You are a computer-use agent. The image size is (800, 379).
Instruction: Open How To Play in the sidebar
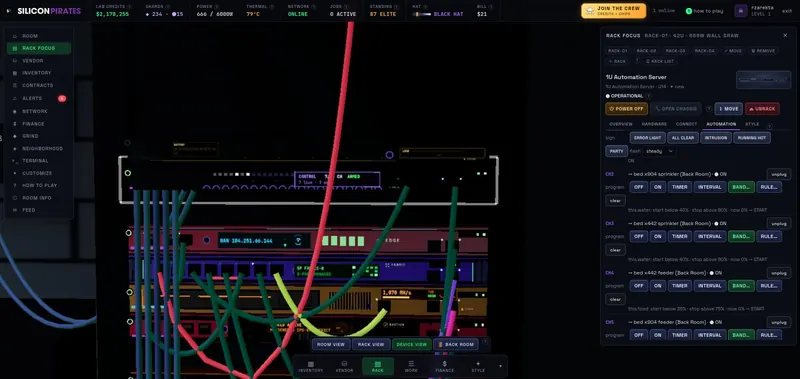click(x=39, y=186)
